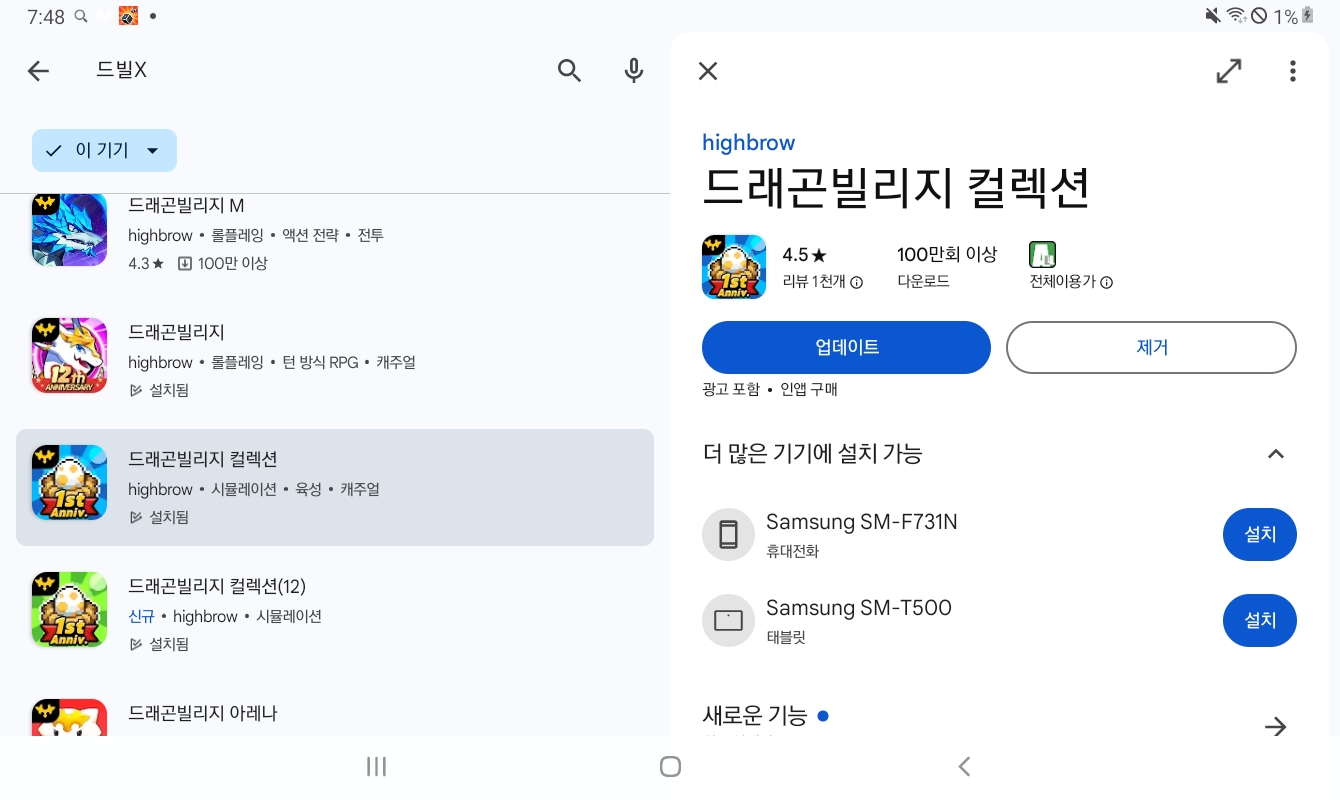Go back using the top-left arrow

[38, 70]
